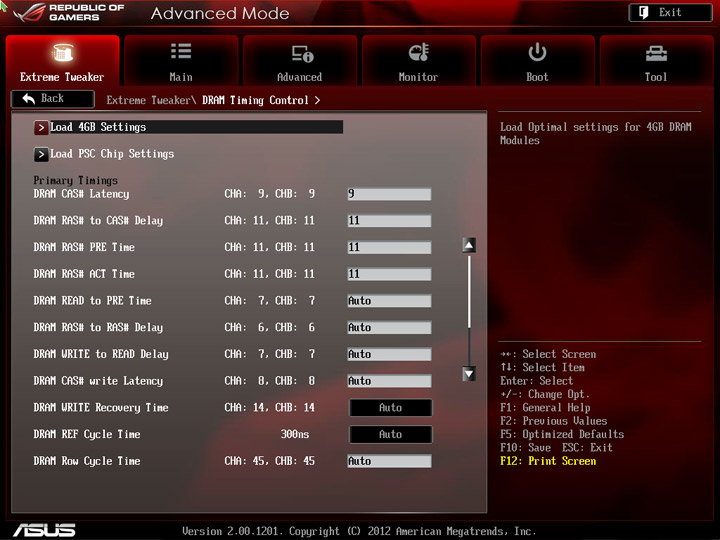Viewport: 720px width, 540px height.
Task: Click the exit door icon
Action: click(644, 12)
